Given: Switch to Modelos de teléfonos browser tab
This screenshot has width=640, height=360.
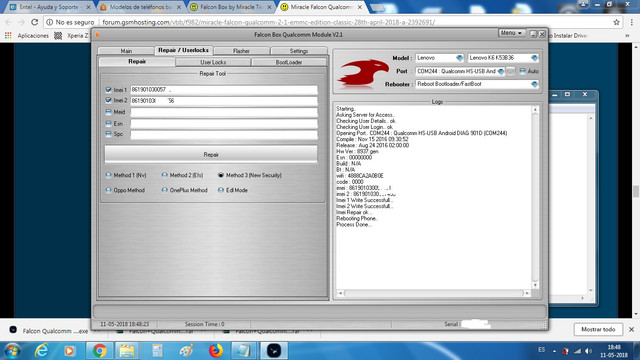Looking at the screenshot, I should (141, 7).
